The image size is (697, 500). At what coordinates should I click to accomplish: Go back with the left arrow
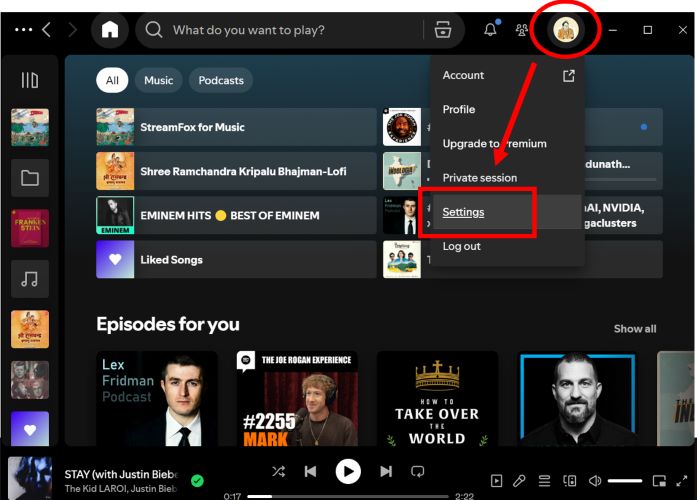pos(47,30)
